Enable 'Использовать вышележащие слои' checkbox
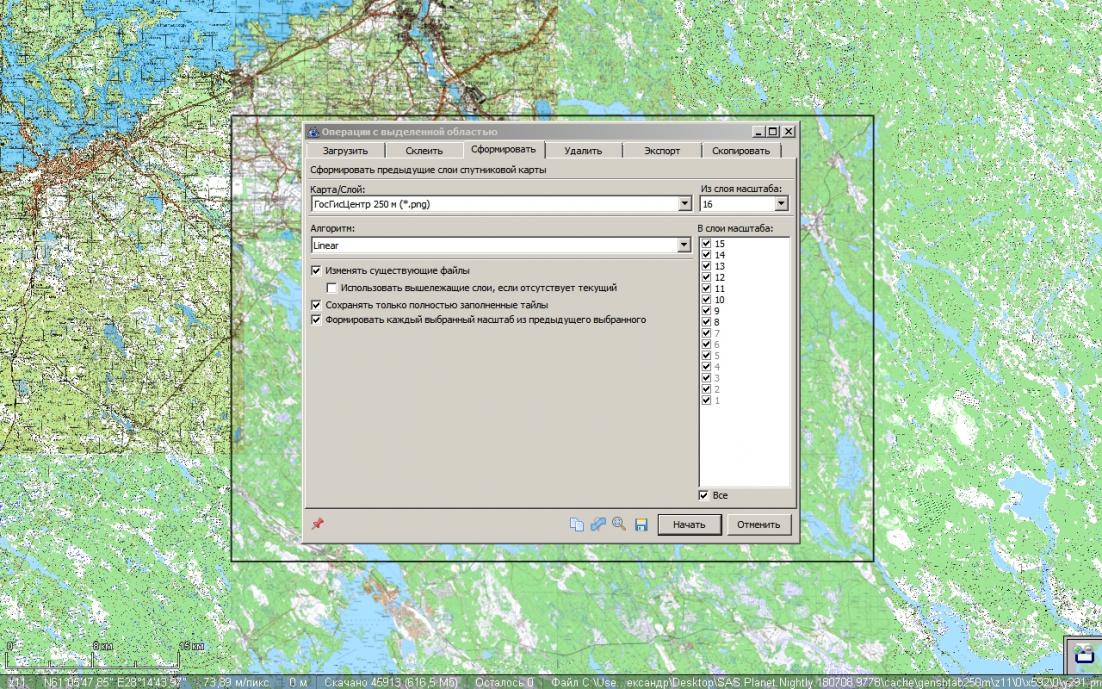The width and height of the screenshot is (1102, 689). (332, 288)
